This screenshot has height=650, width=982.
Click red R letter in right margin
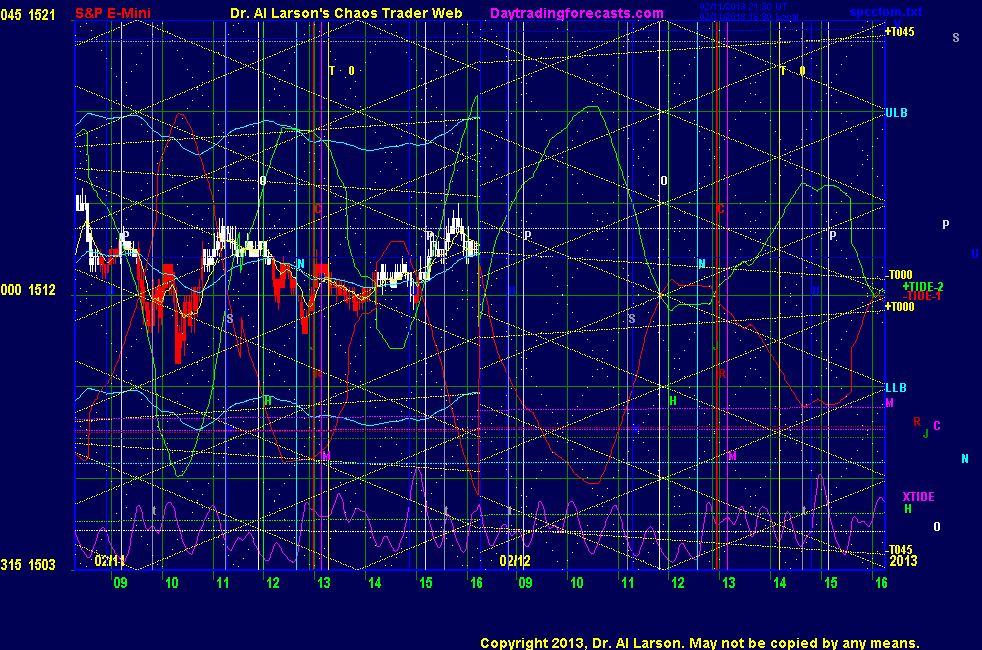coord(917,422)
